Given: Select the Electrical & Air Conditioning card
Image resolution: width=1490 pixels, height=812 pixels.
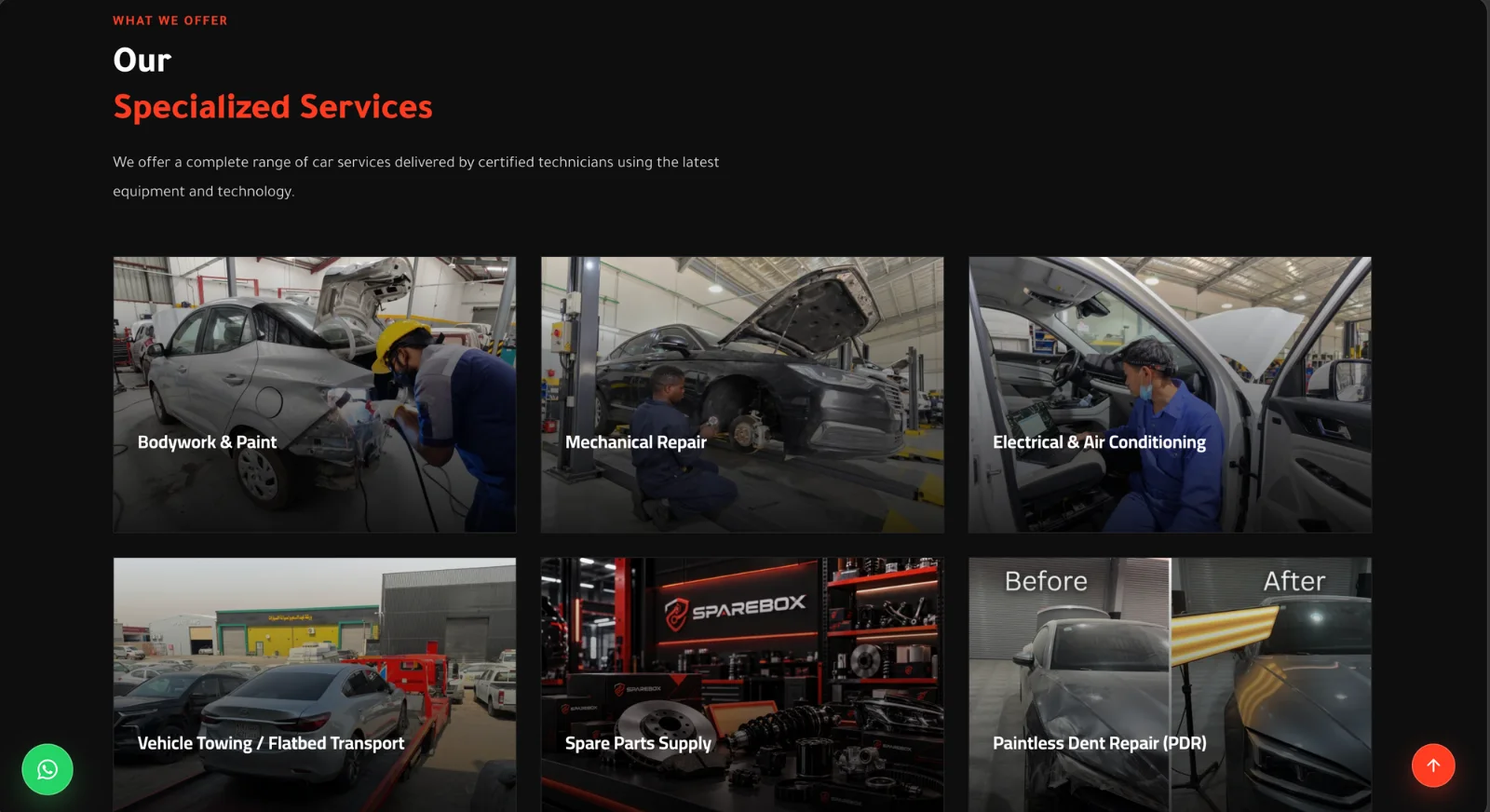Looking at the screenshot, I should tap(1170, 395).
